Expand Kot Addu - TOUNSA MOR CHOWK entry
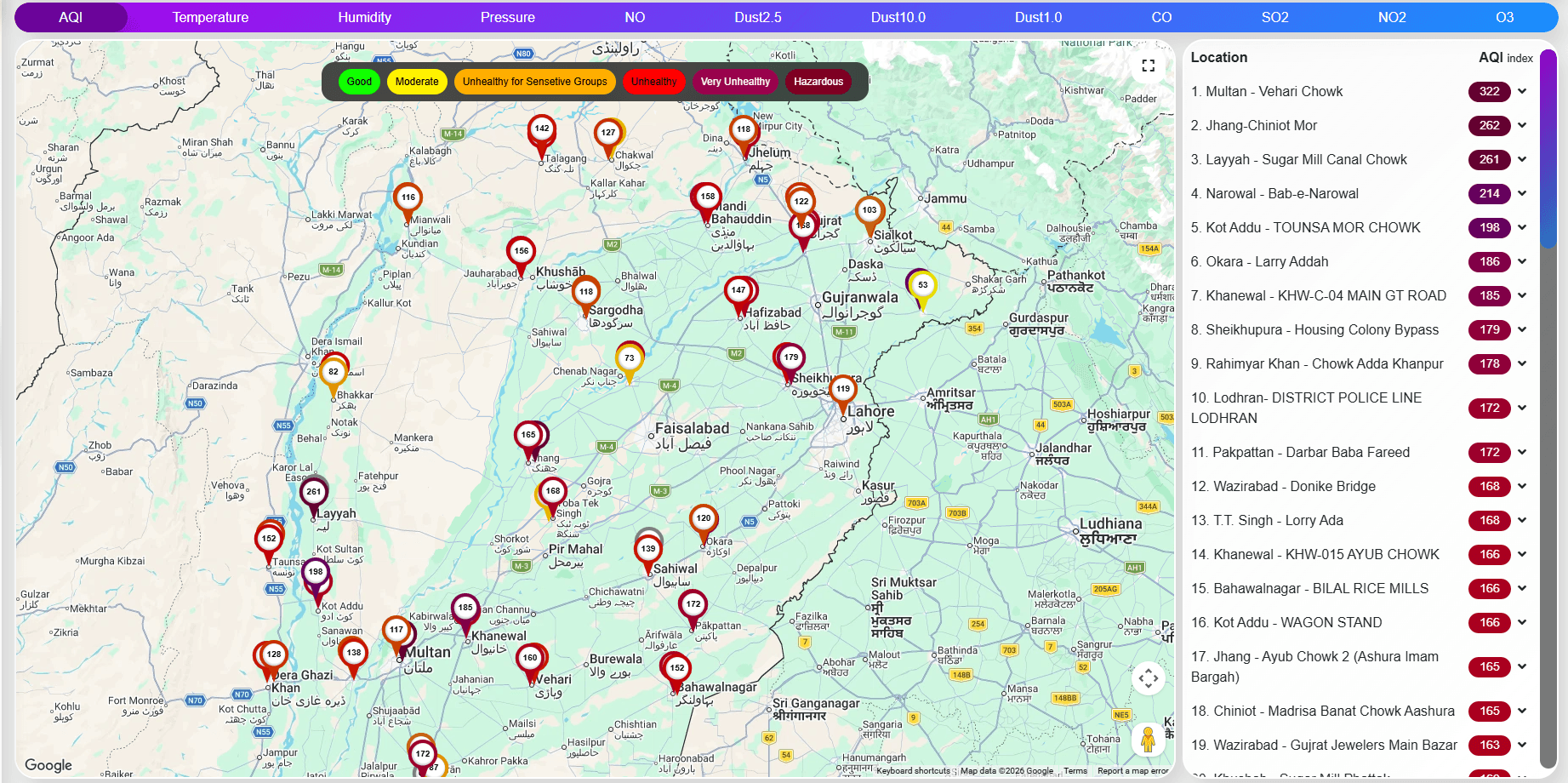This screenshot has width=1568, height=783. (1522, 227)
